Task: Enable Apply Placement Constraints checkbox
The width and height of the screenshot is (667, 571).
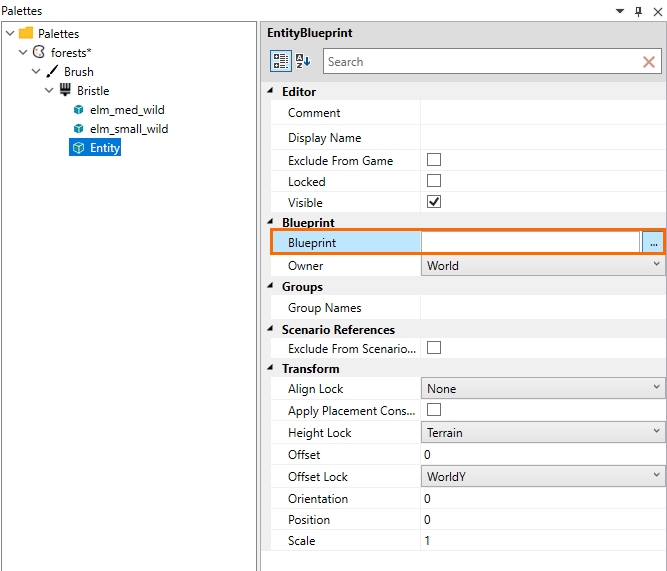Action: click(433, 410)
